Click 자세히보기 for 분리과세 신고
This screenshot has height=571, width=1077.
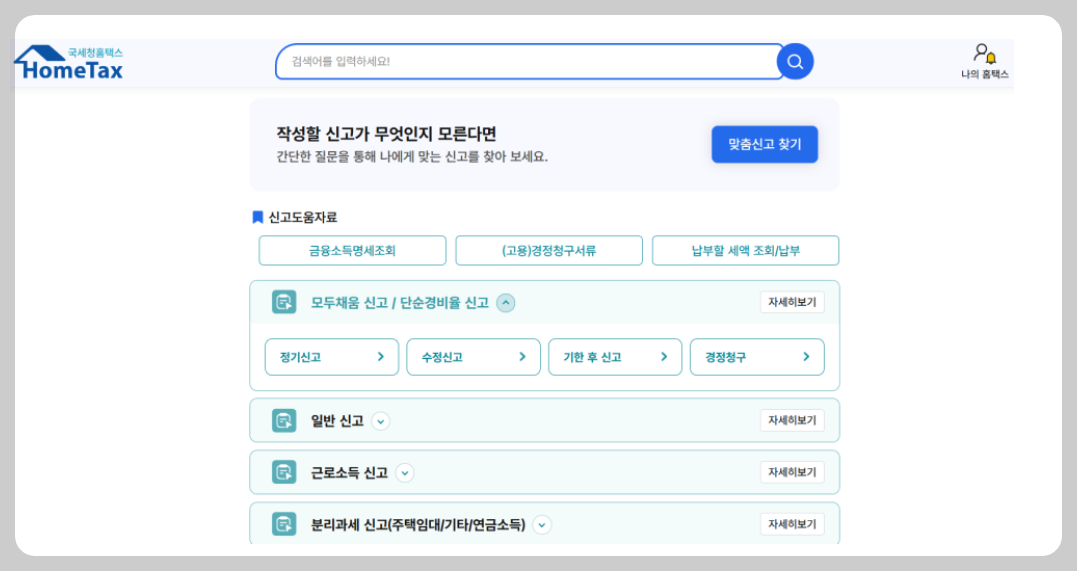coord(792,524)
